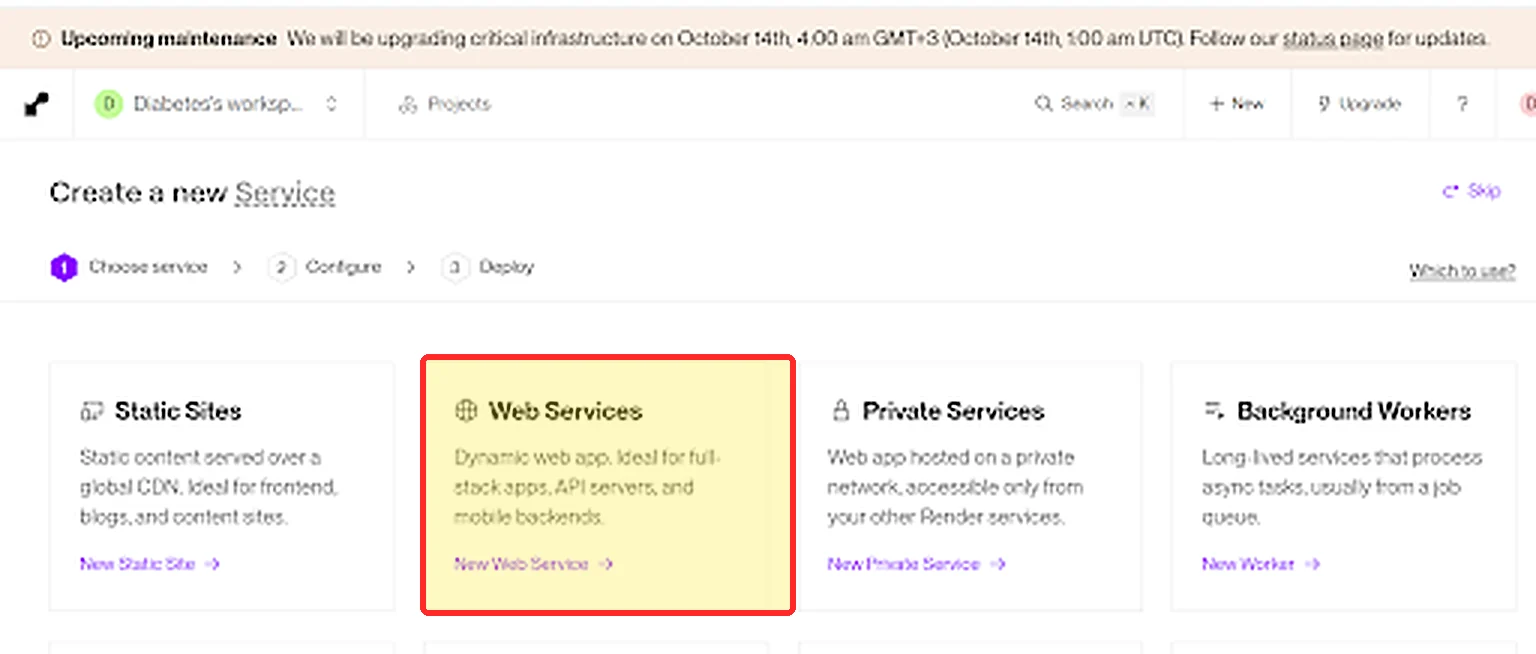
Task: Click the underlined Service heading word
Action: tap(285, 193)
